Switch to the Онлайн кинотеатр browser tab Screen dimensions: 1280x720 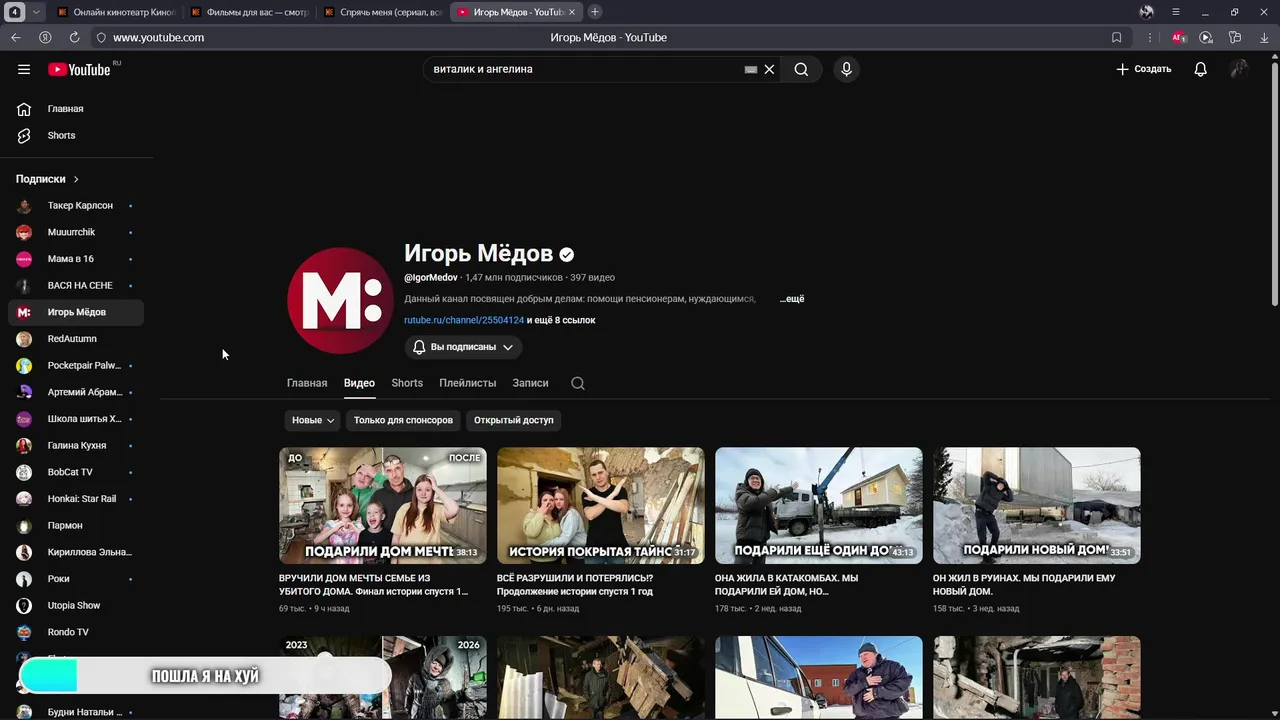pos(116,12)
